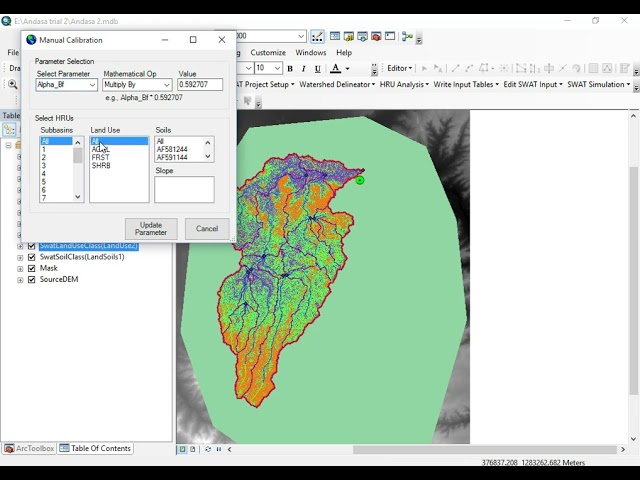Select SHRB in the Land Use list
Viewport: 640px width, 480px height.
101,166
